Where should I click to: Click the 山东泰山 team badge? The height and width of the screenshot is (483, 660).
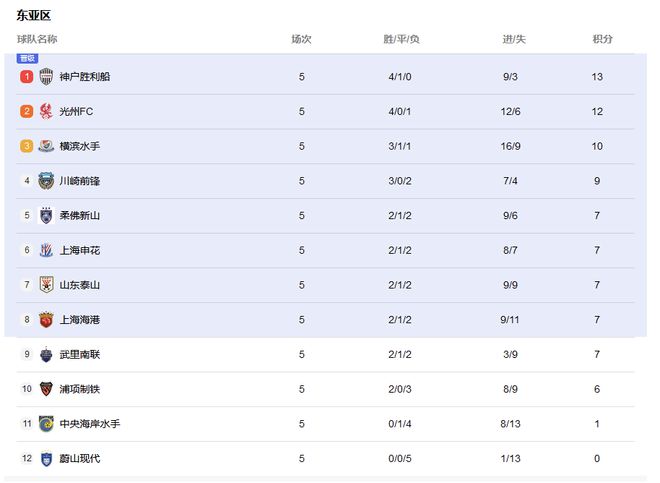coord(46,285)
